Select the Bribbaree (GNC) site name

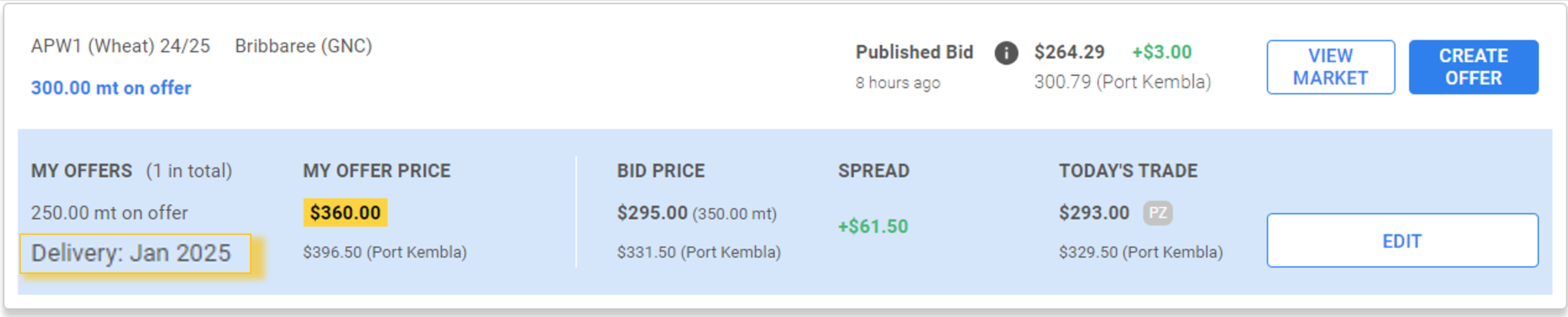pos(304,45)
